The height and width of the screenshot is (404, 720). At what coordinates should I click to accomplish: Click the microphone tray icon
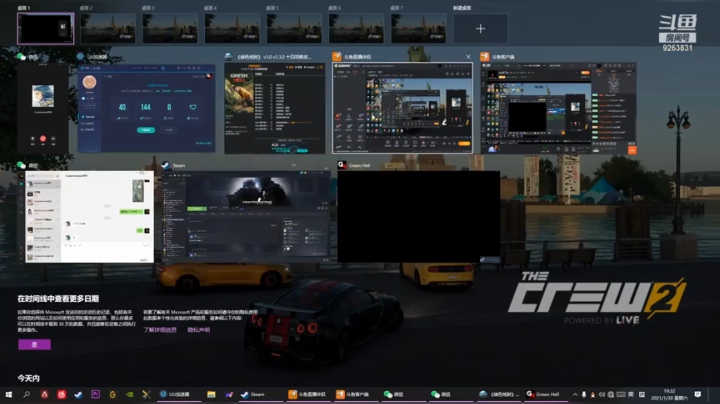point(584,394)
